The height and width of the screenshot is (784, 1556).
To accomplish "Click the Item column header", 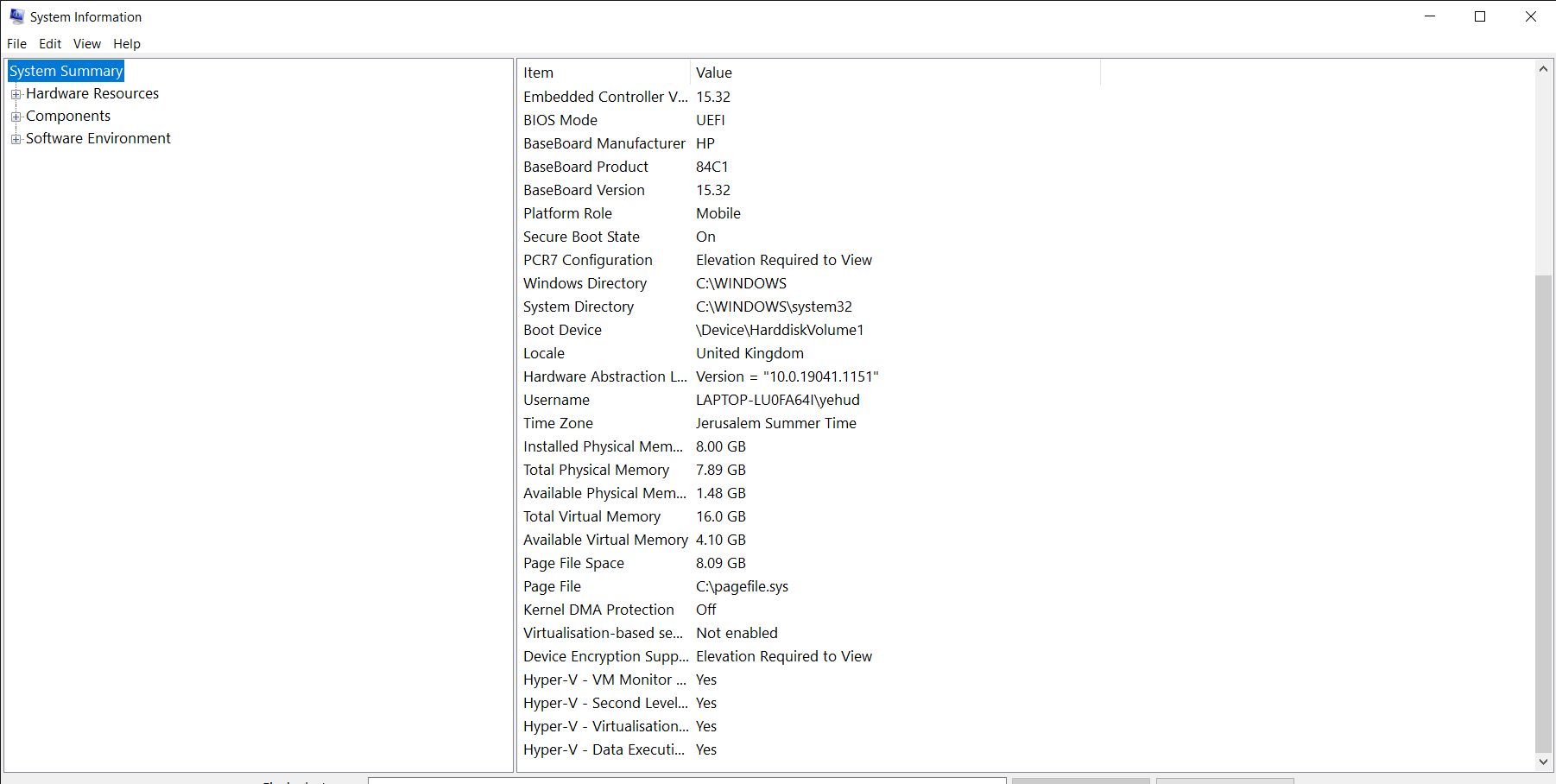I will pyautogui.click(x=604, y=73).
